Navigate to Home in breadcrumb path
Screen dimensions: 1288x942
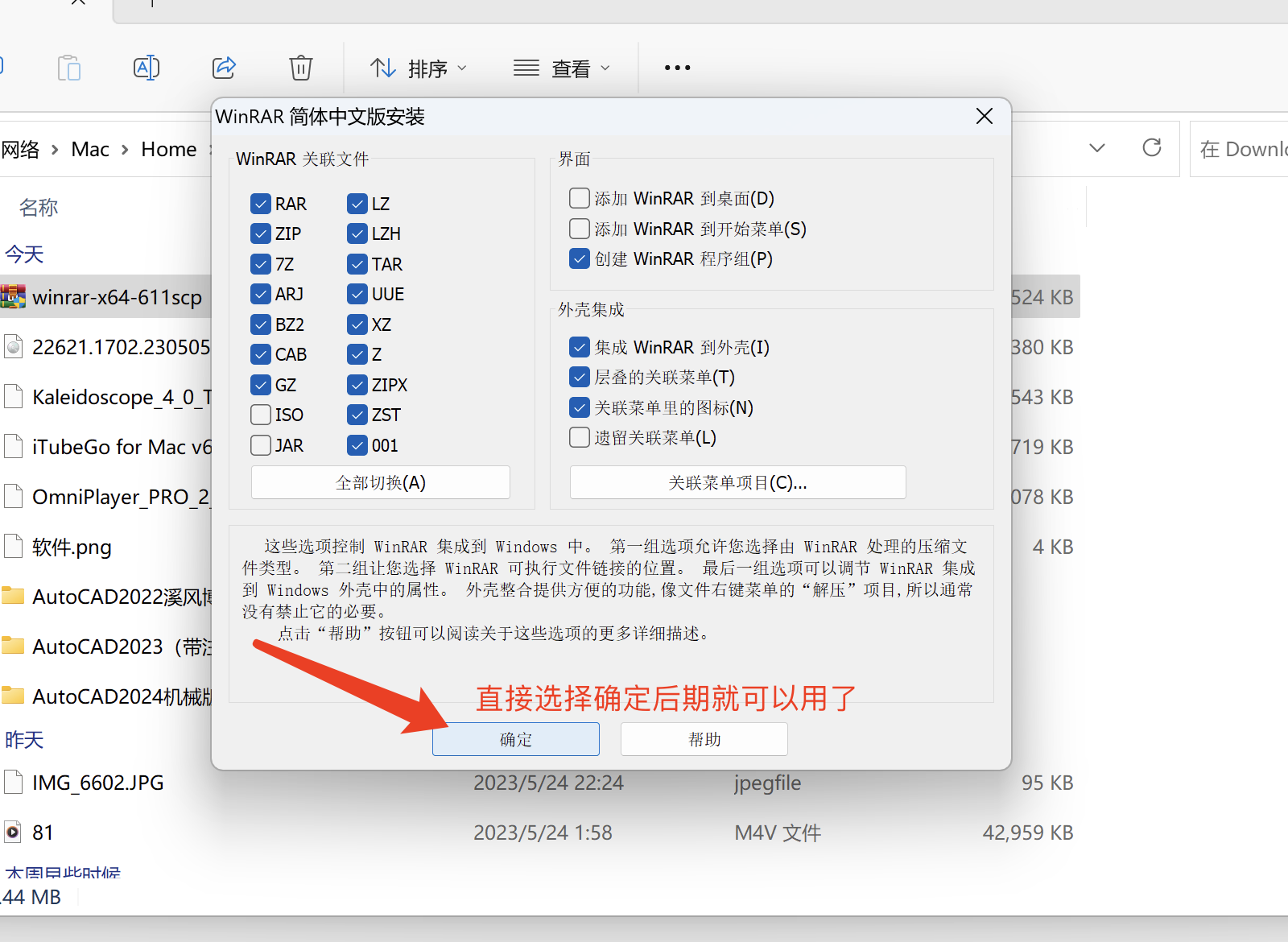tap(169, 149)
